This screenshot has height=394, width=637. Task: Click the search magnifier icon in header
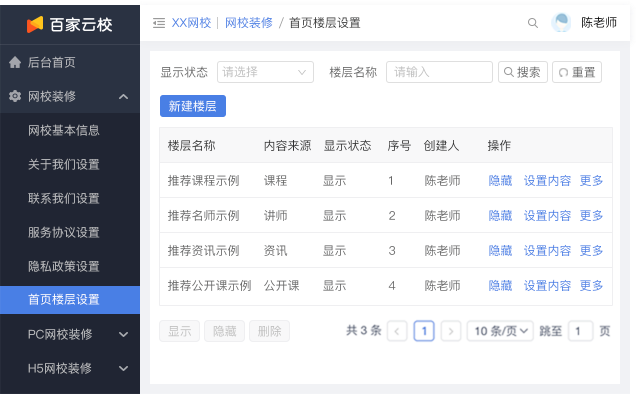tap(533, 23)
